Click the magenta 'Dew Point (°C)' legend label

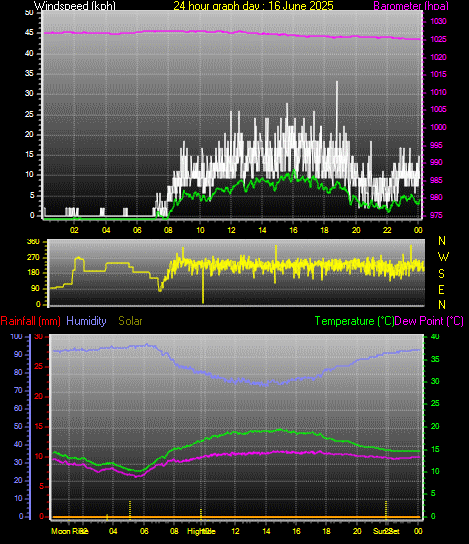[429, 321]
